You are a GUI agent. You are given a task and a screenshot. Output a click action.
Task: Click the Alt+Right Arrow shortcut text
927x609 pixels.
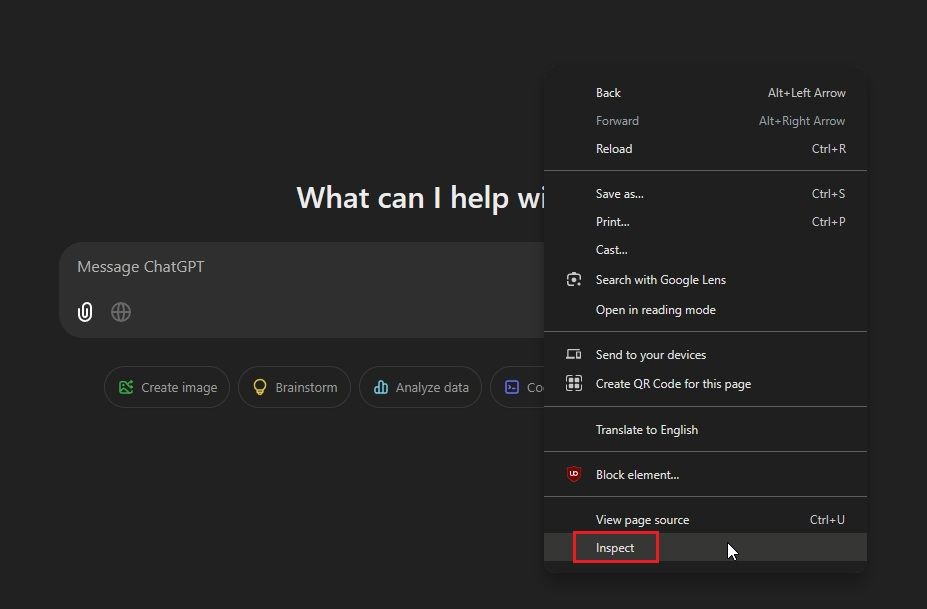(x=802, y=121)
